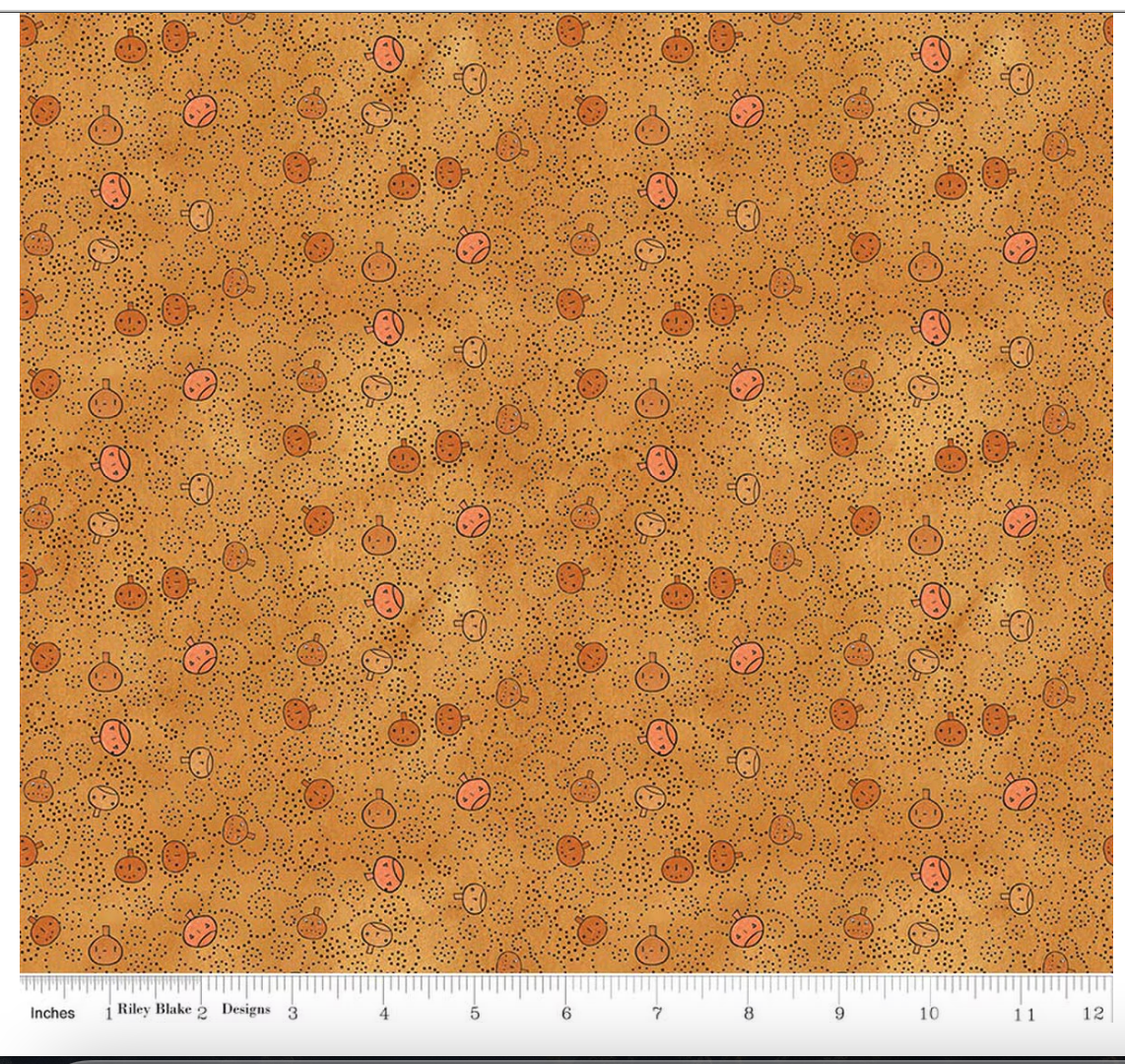Click the number 4 on the ruler

[384, 1013]
